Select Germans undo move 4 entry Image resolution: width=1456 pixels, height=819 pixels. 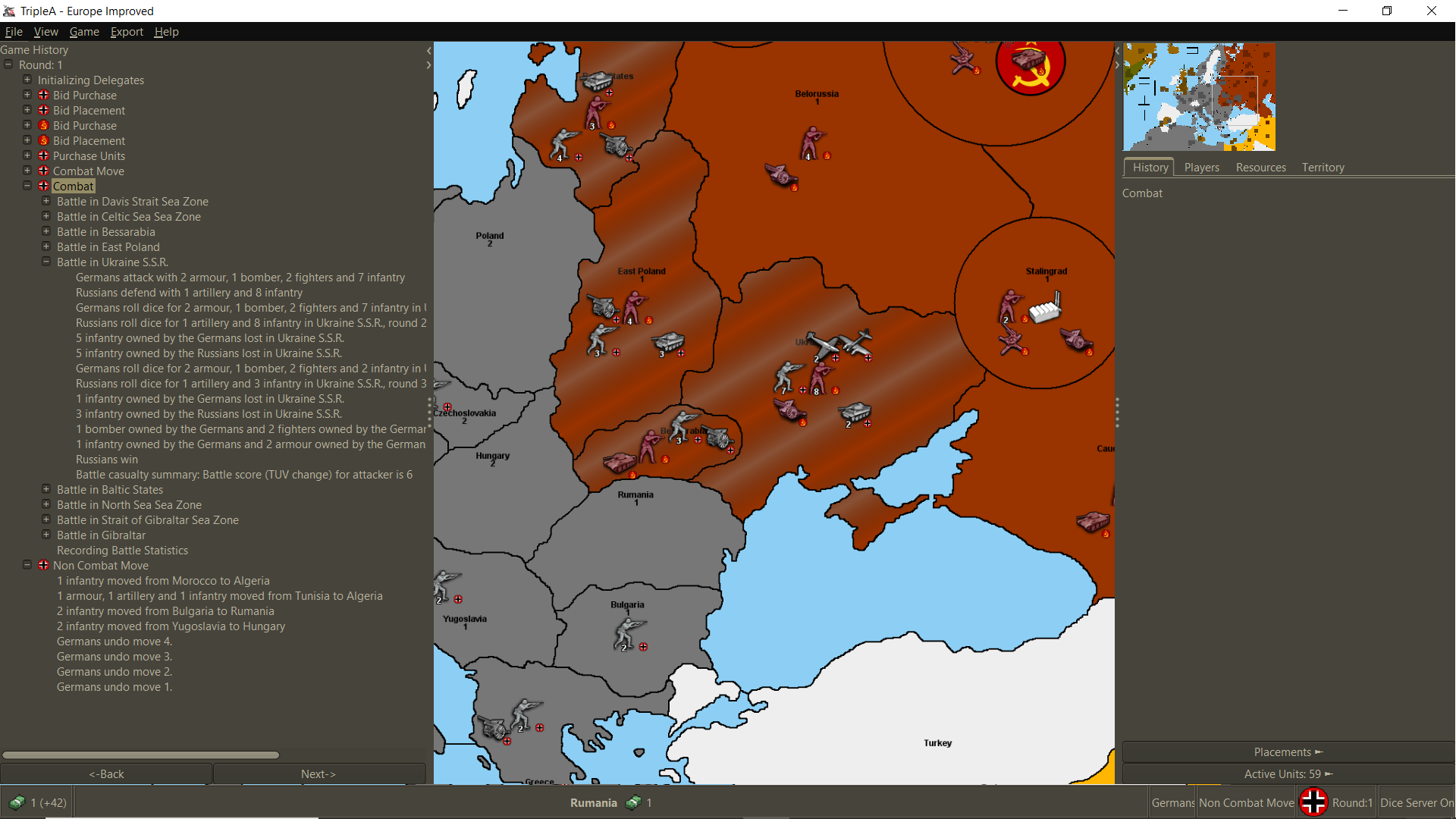pos(115,642)
